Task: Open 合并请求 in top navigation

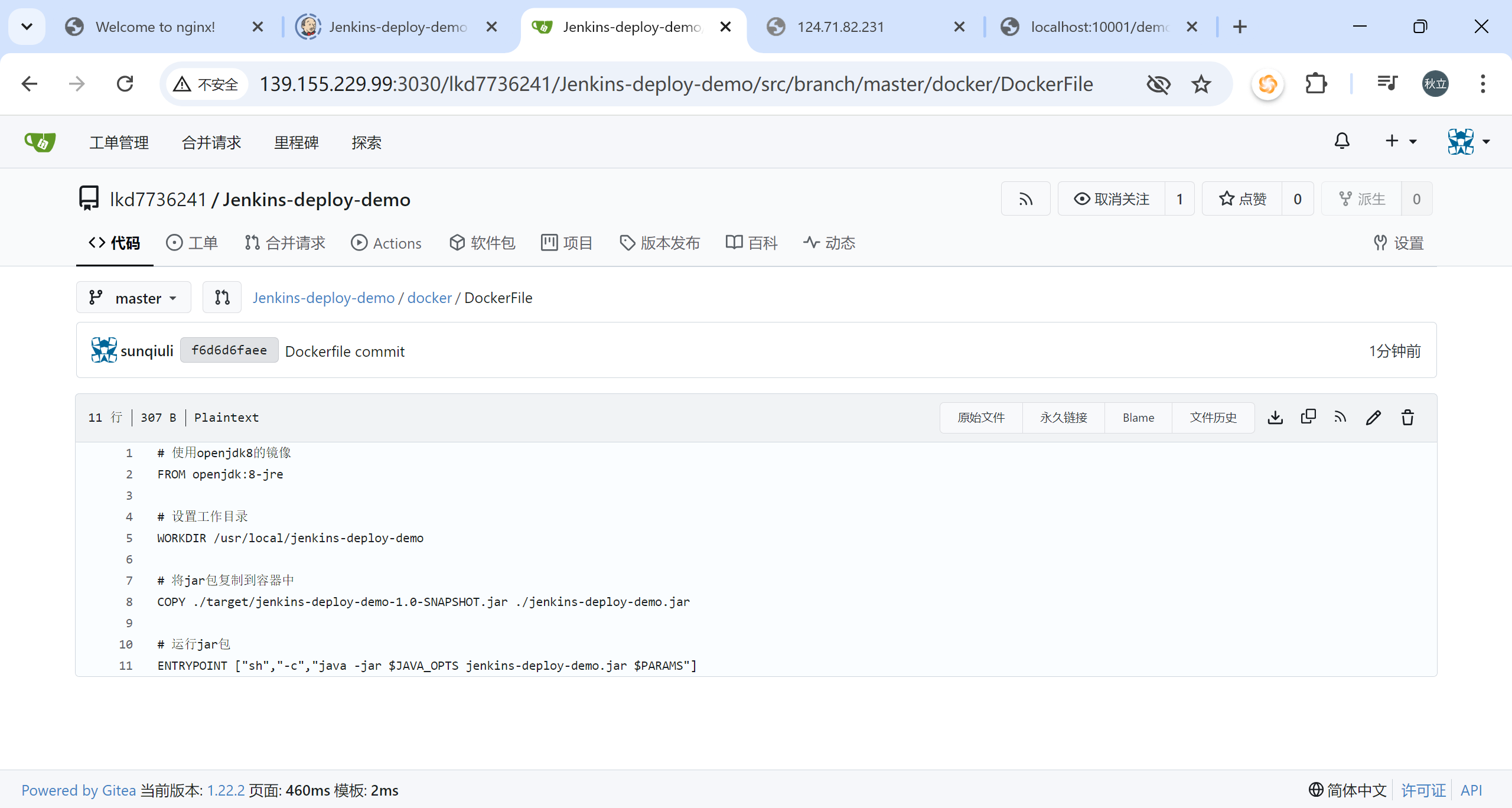Action: 211,143
